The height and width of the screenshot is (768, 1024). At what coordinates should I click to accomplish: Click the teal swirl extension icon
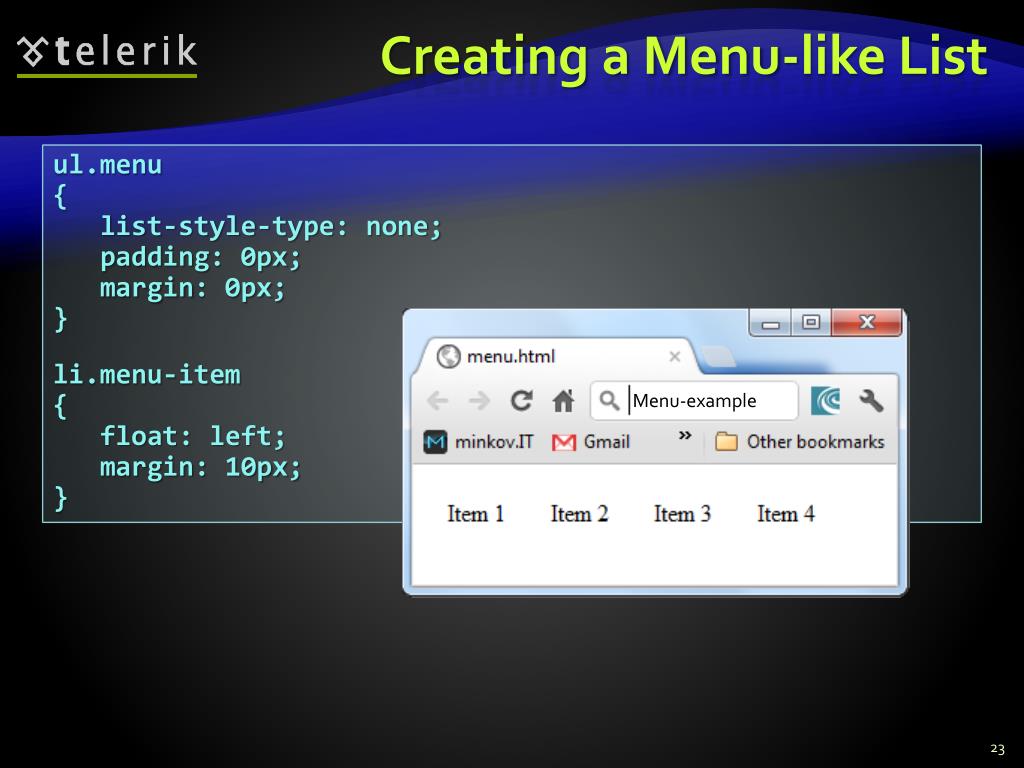(x=825, y=400)
